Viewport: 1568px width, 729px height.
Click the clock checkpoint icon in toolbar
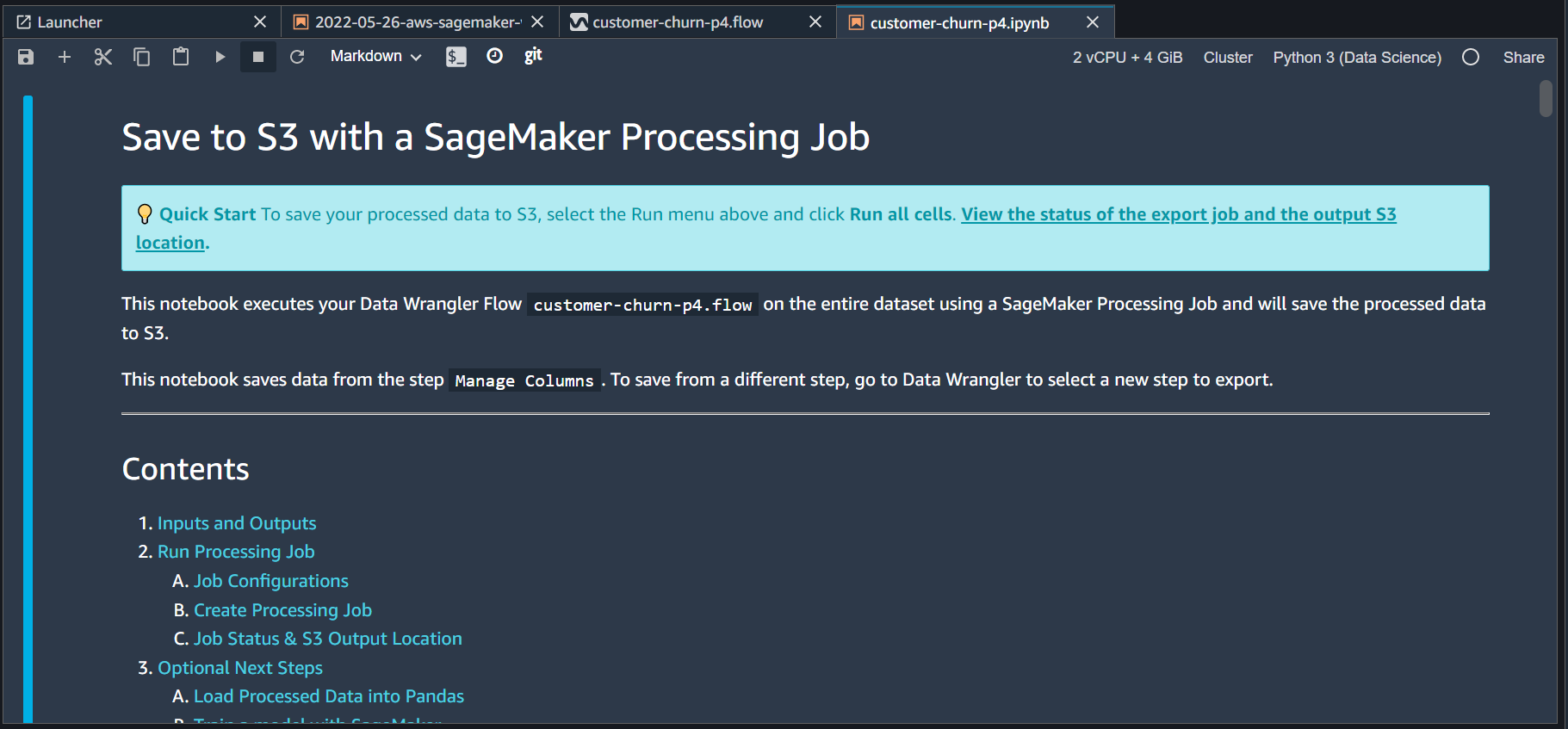494,56
